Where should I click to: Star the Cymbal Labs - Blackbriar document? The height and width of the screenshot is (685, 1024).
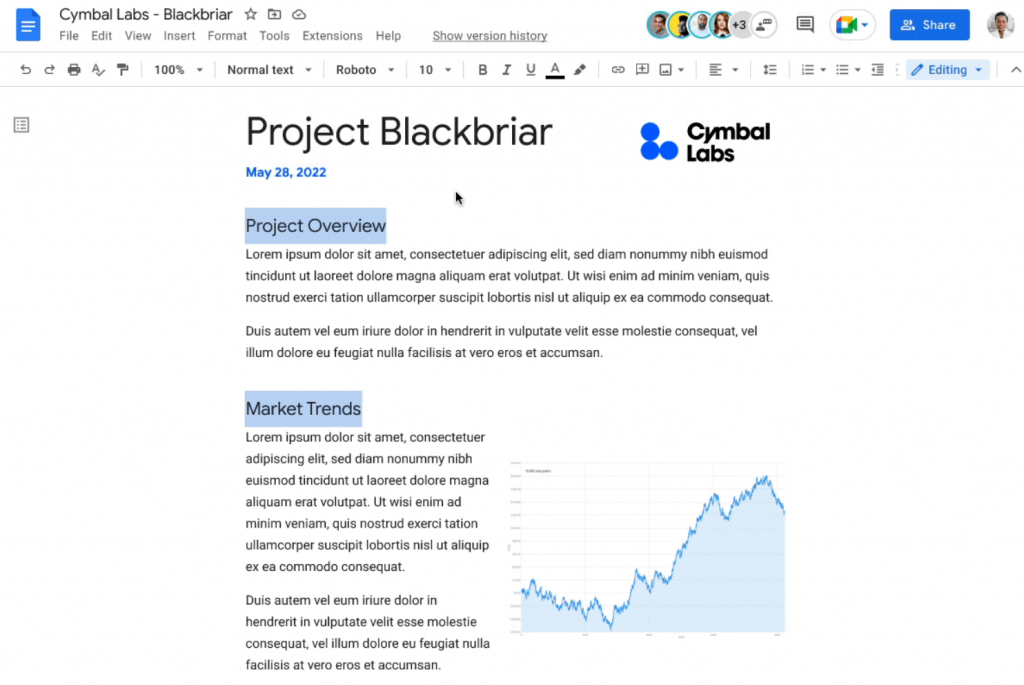(x=249, y=14)
